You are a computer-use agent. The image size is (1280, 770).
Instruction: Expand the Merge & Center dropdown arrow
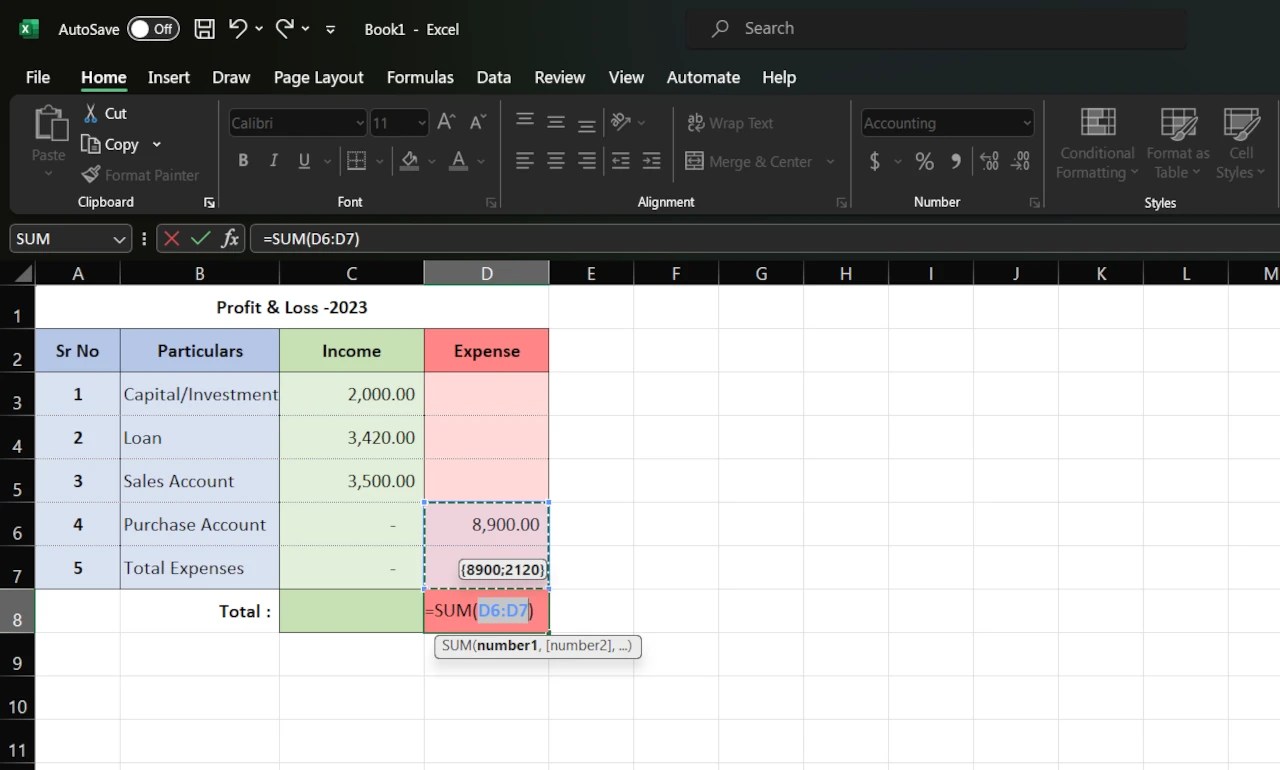[831, 161]
